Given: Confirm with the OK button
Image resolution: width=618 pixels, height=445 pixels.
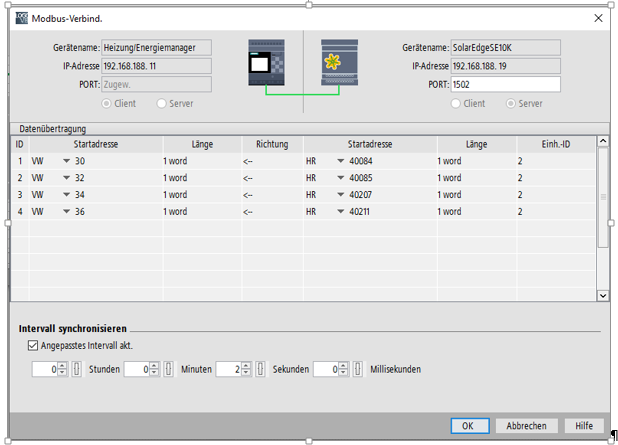Looking at the screenshot, I should tap(467, 425).
